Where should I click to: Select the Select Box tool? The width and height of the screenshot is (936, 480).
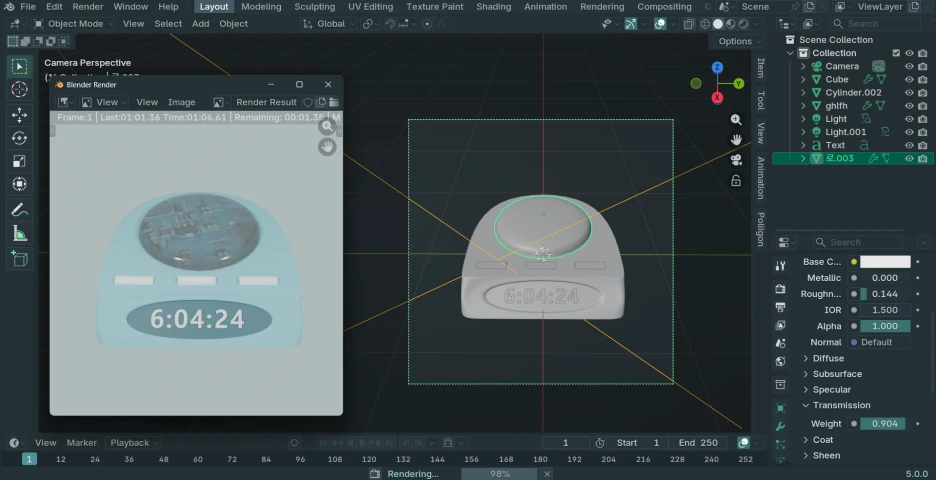click(19, 66)
